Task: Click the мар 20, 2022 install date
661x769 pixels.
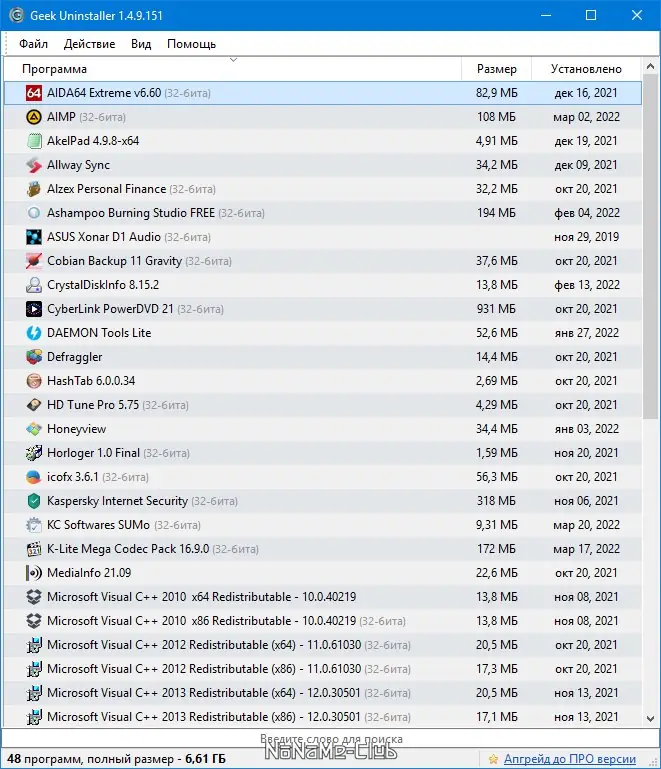Action: [586, 525]
